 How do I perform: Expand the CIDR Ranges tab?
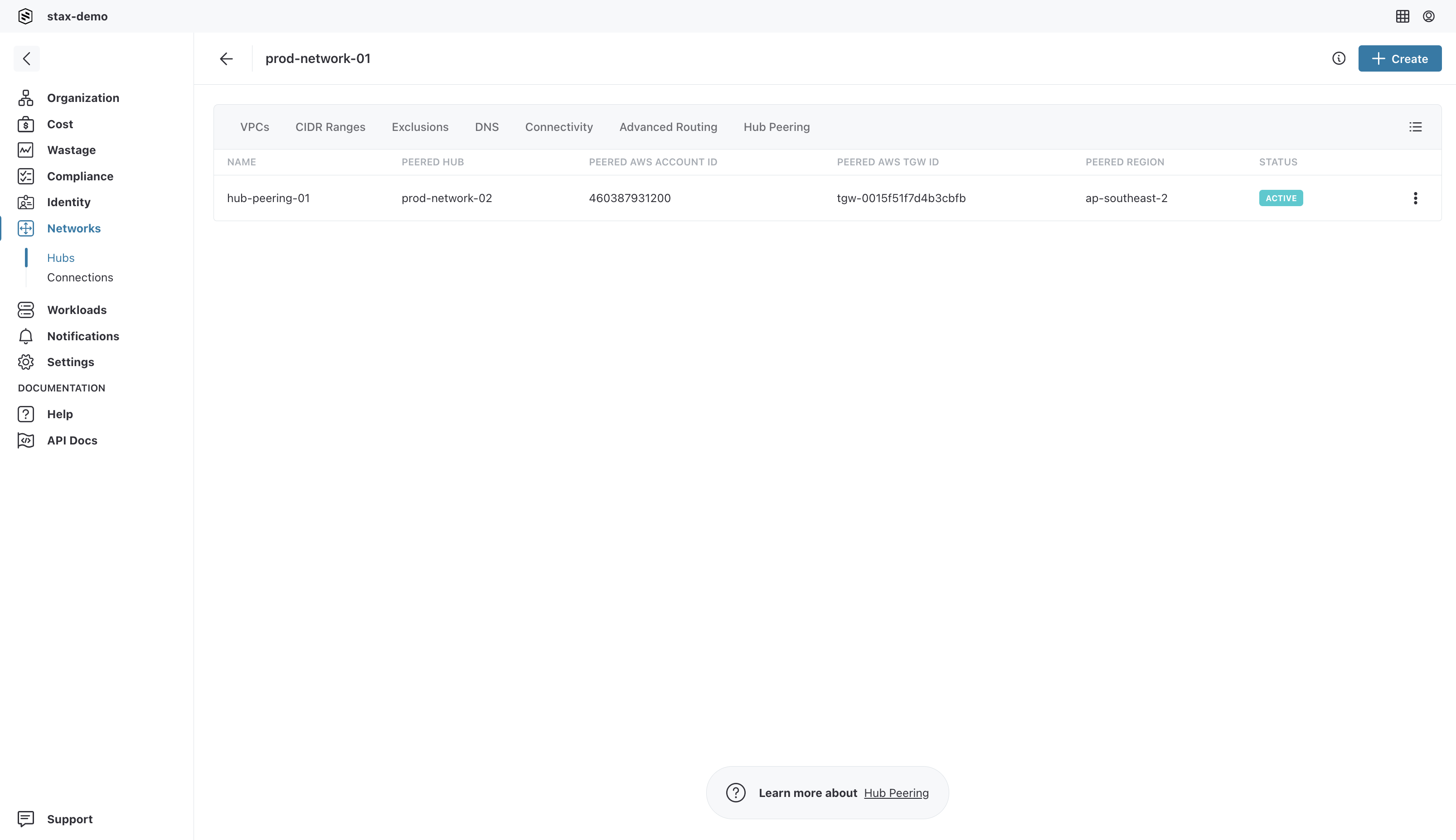(x=330, y=126)
